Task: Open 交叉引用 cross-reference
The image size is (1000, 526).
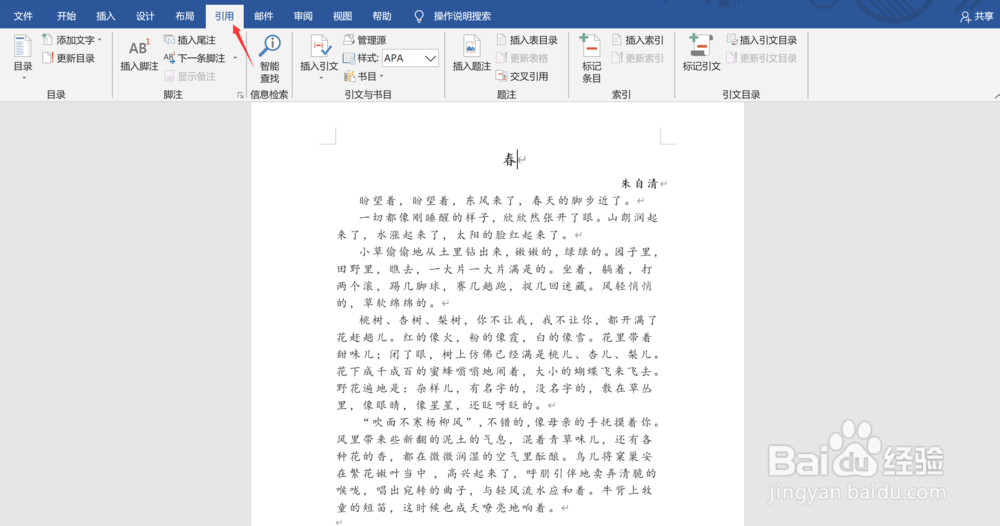Action: 522,76
